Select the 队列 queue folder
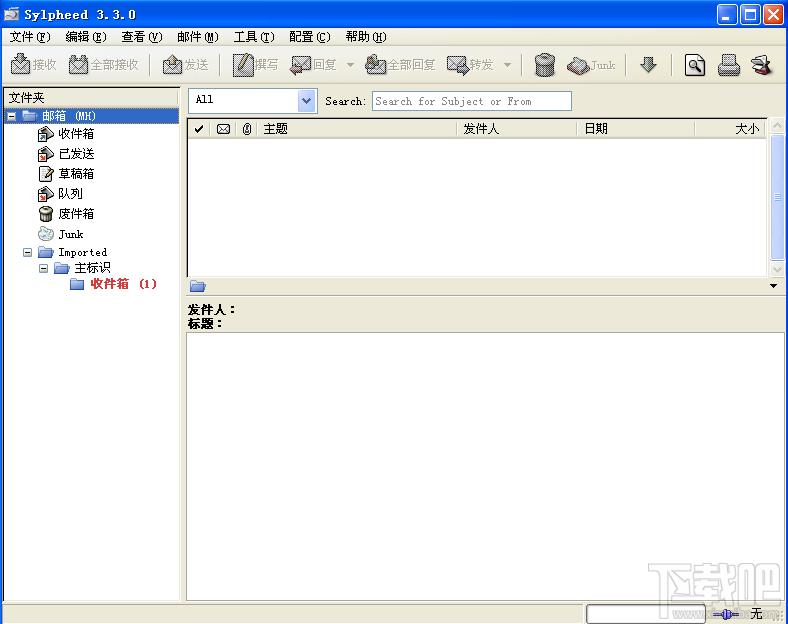788x624 pixels. (x=70, y=193)
